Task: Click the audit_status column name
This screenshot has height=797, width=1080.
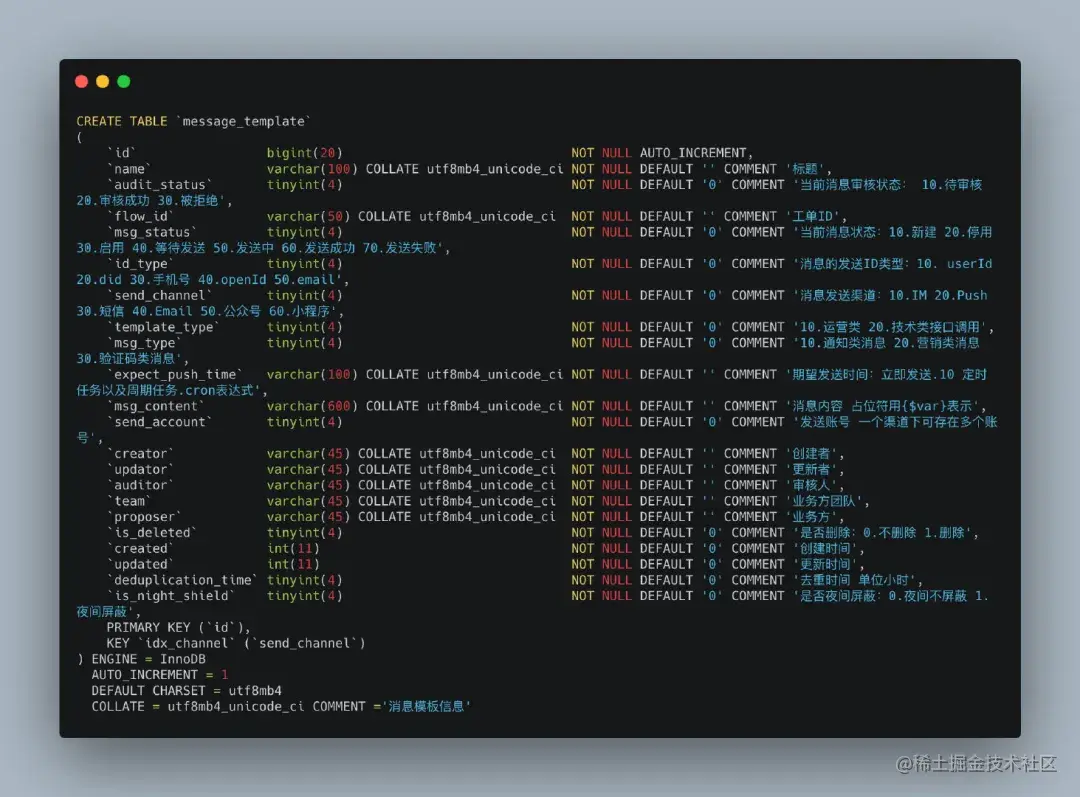Action: [160, 185]
